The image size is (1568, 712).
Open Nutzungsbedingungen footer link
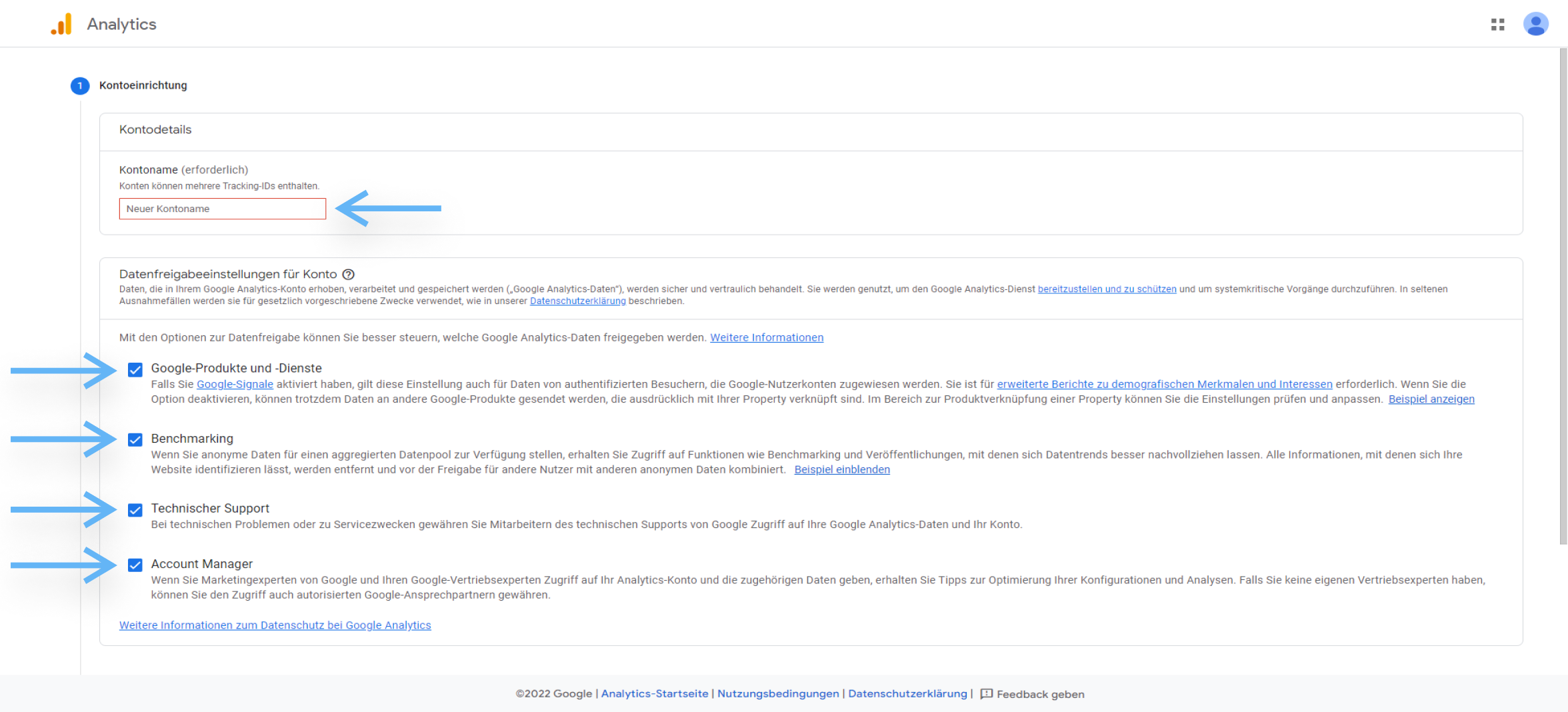[x=778, y=693]
